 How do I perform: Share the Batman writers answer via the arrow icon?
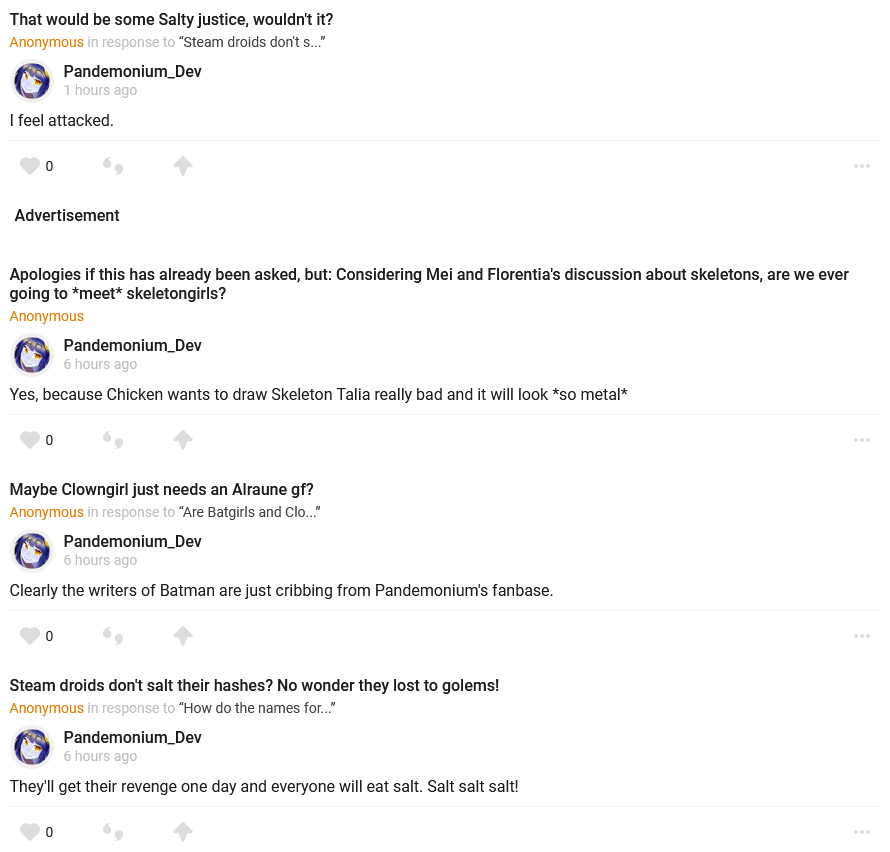[x=182, y=636]
